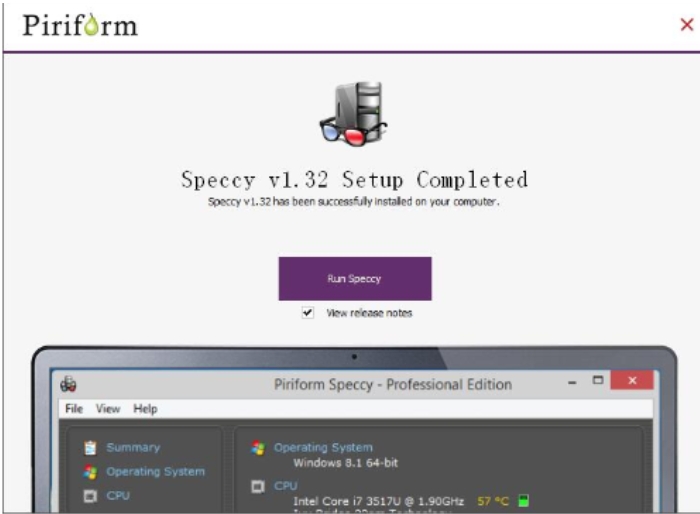The height and width of the screenshot is (514, 700).
Task: Click the CPU heading link in main panel
Action: click(286, 486)
